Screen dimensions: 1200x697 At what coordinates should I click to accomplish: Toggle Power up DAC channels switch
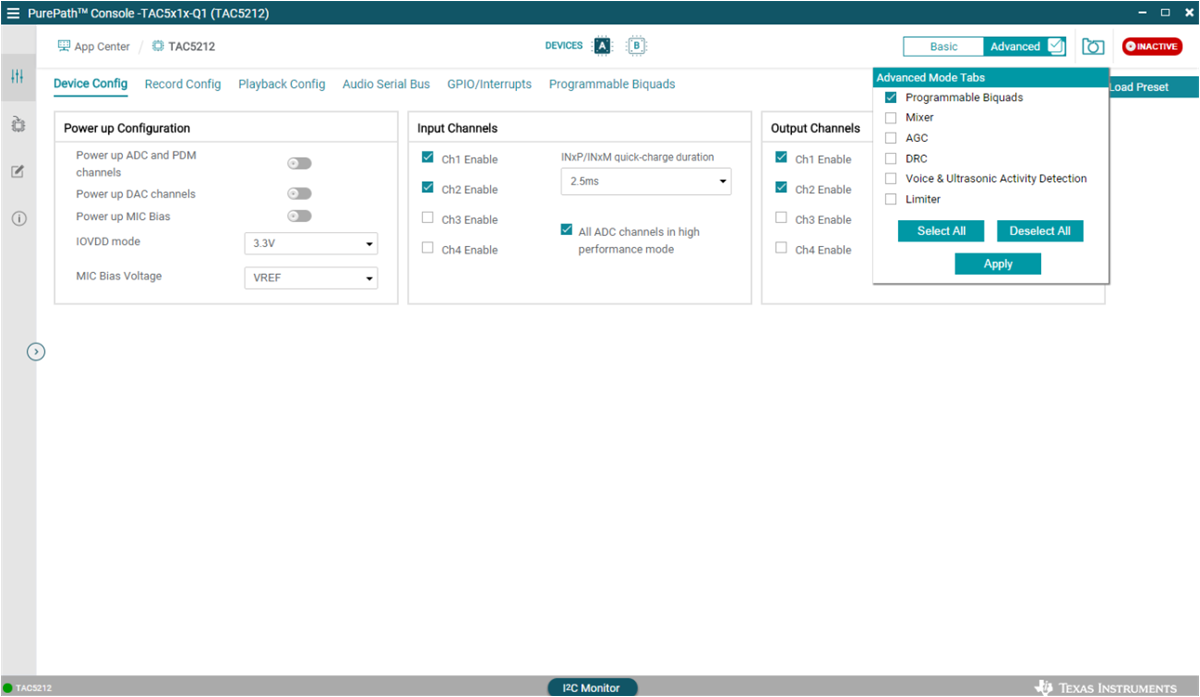(299, 194)
